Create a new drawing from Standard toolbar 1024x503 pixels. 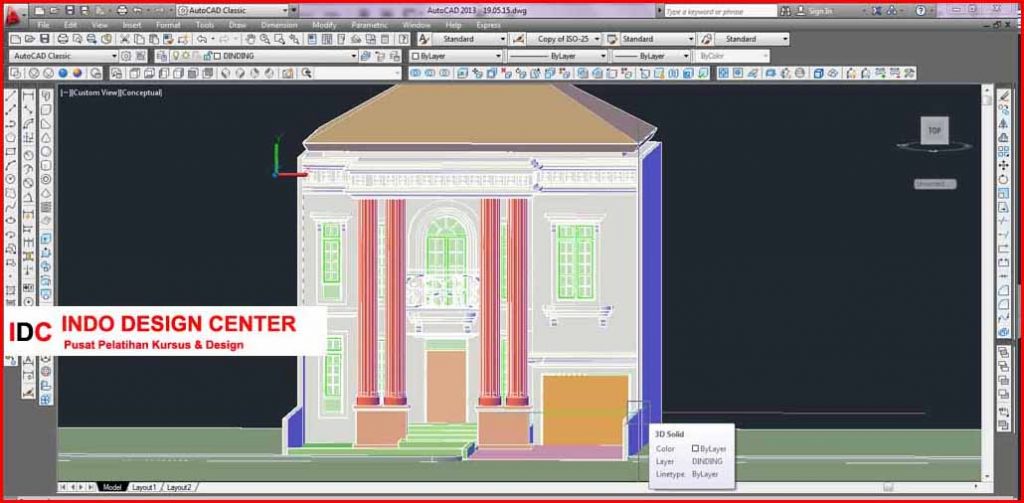click(16, 39)
